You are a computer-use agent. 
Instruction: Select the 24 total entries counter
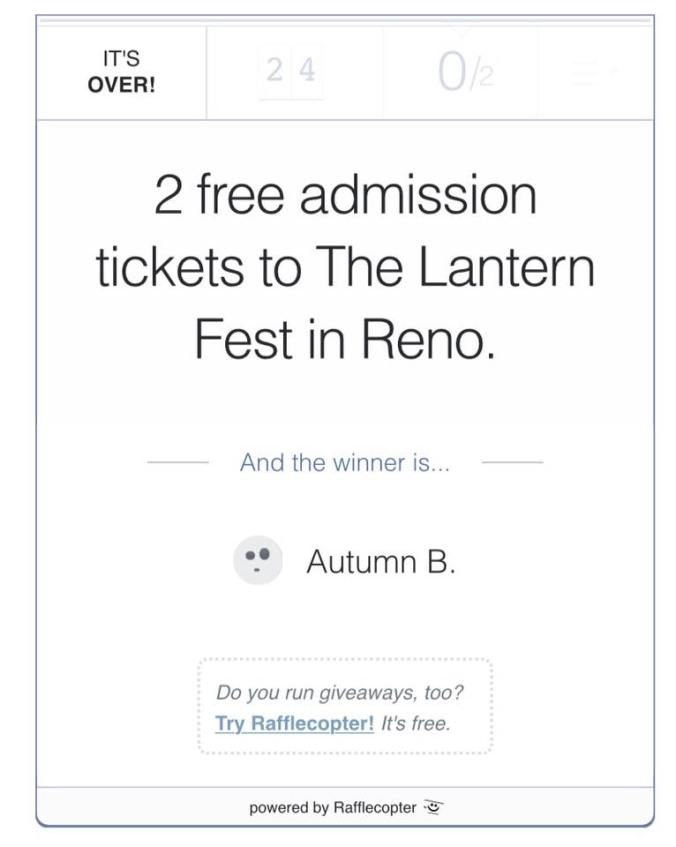pyautogui.click(x=291, y=72)
